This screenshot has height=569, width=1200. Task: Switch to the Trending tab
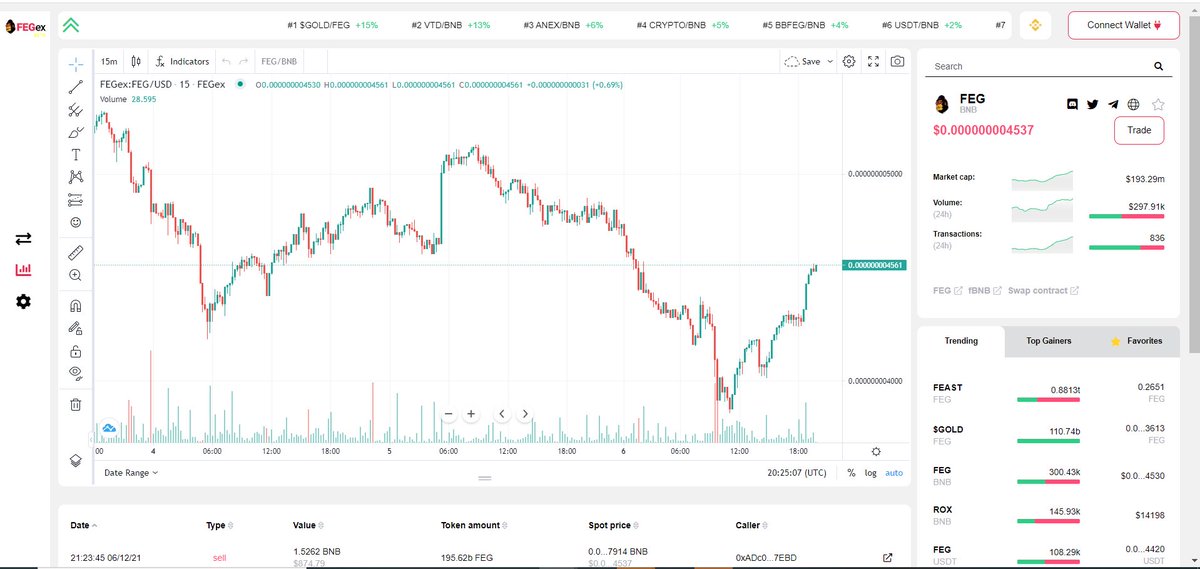pos(961,341)
